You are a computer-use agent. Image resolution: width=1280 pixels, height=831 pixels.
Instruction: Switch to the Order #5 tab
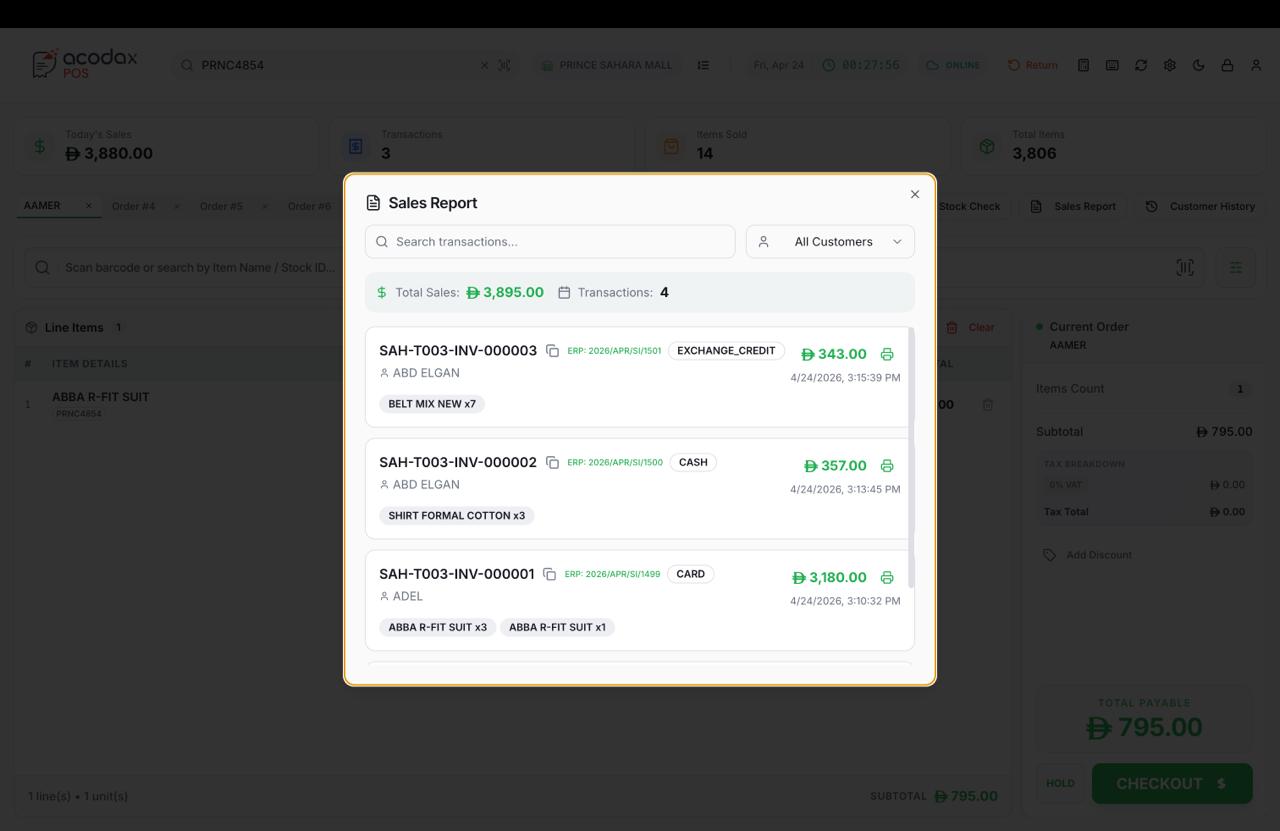tap(221, 206)
